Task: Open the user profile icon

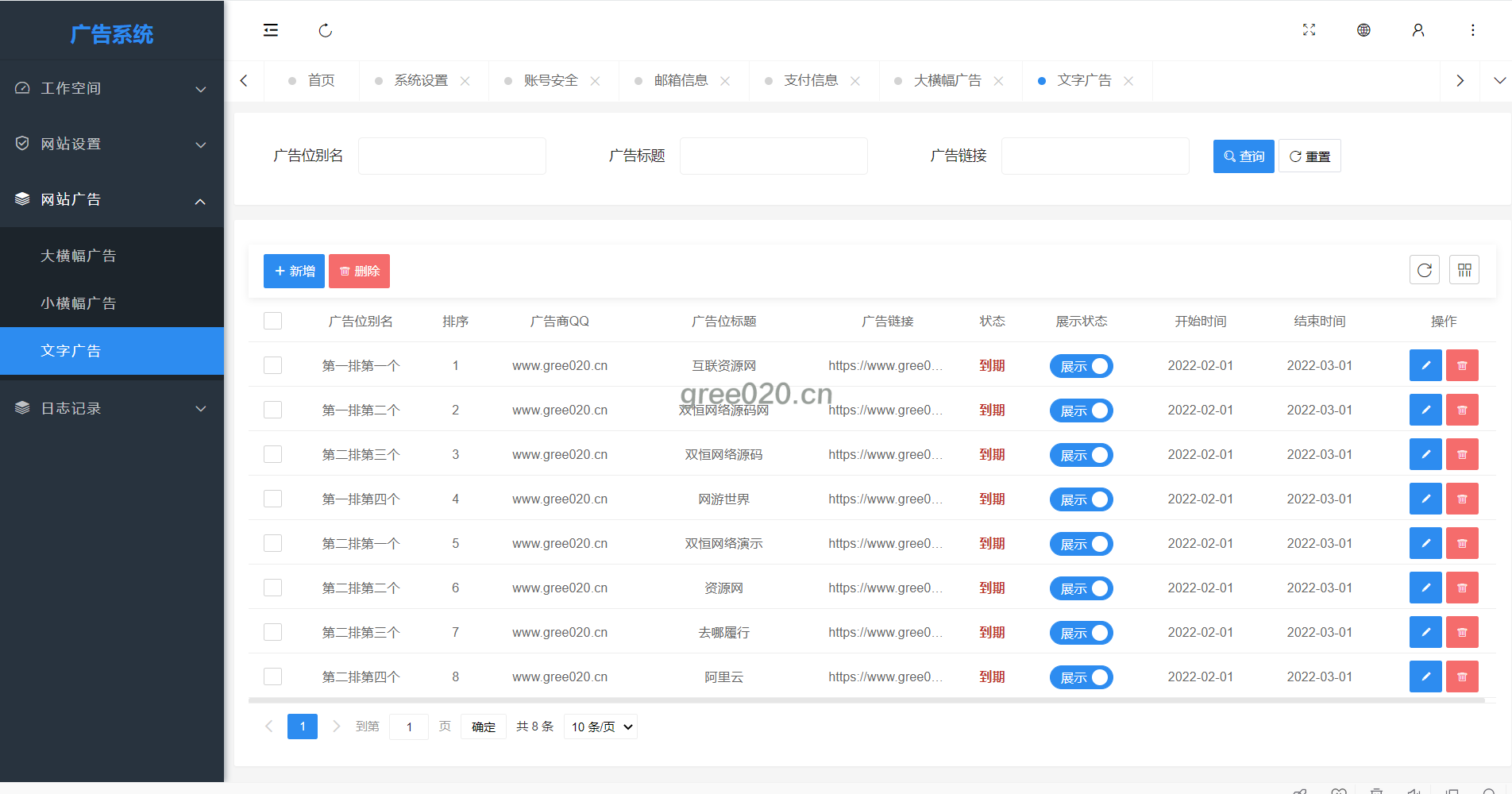Action: [1417, 30]
